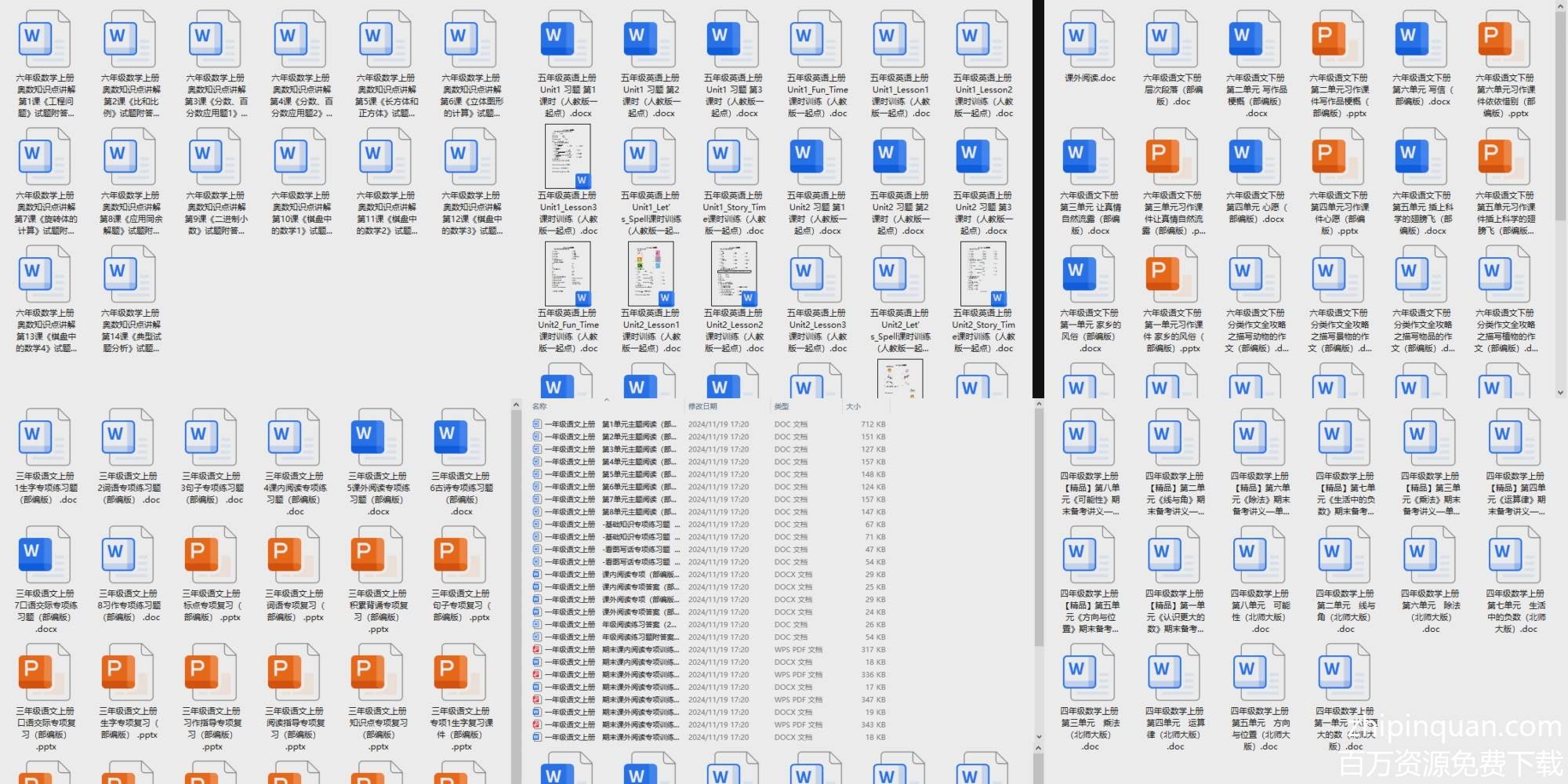The width and height of the screenshot is (1568, 784).
Task: Sort list by 修改日期 column header
Action: click(x=702, y=406)
